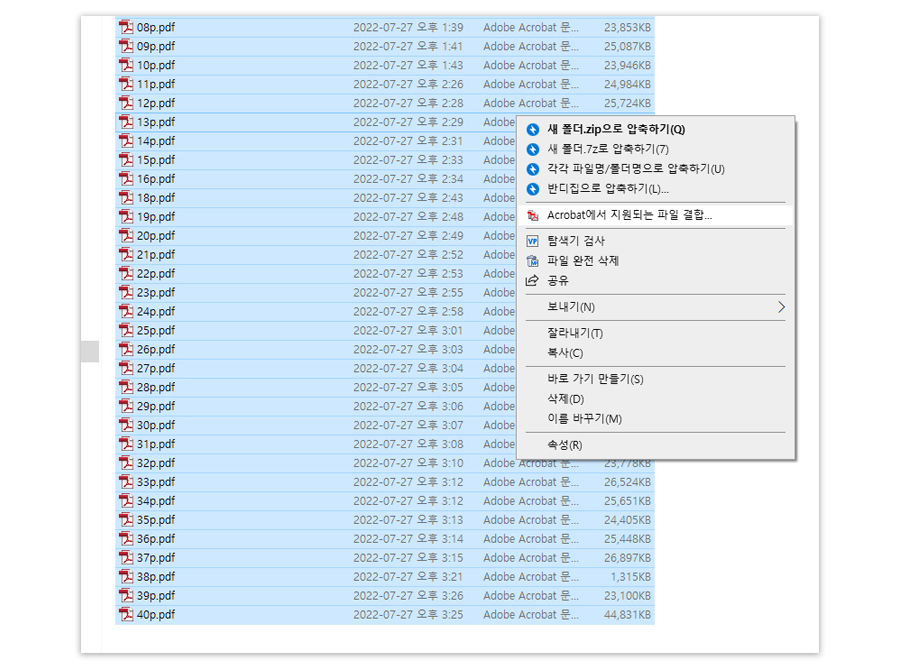Select file name 31p.pdf
The height and width of the screenshot is (669, 900).
156,444
